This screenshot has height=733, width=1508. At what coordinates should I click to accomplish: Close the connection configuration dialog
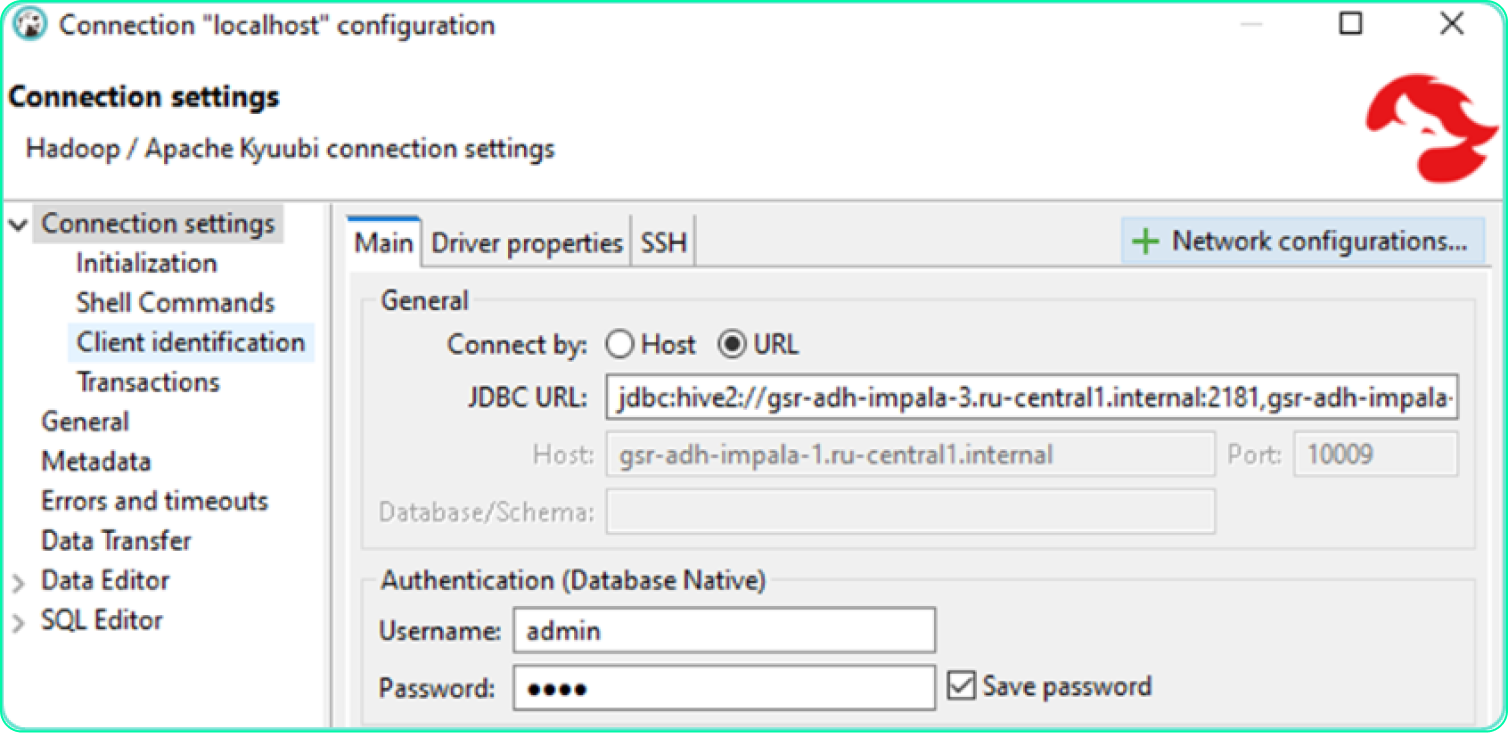[x=1451, y=24]
